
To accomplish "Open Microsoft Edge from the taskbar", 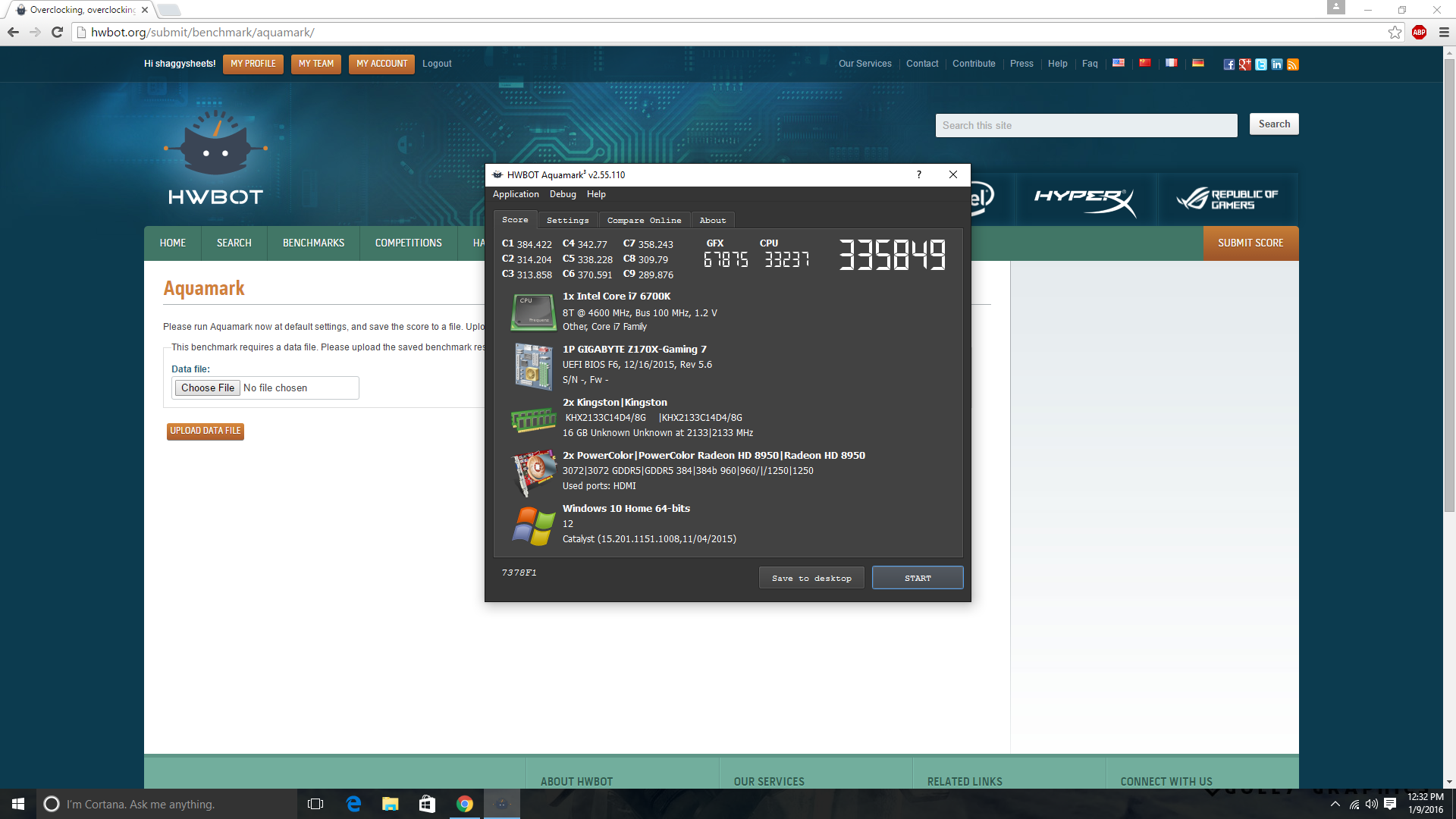I will [x=353, y=804].
